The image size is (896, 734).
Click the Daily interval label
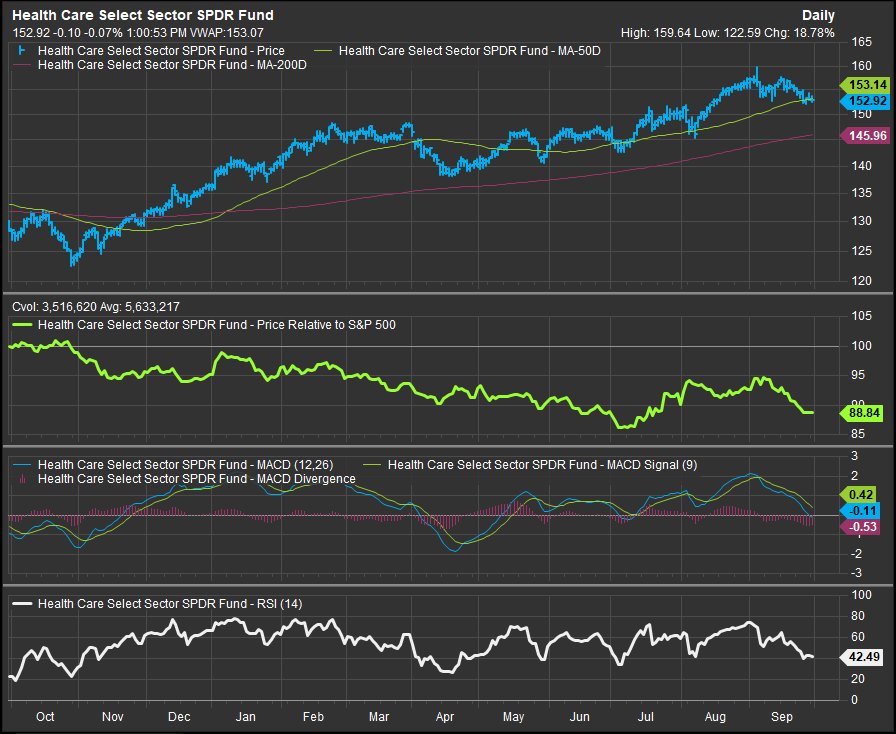[818, 15]
